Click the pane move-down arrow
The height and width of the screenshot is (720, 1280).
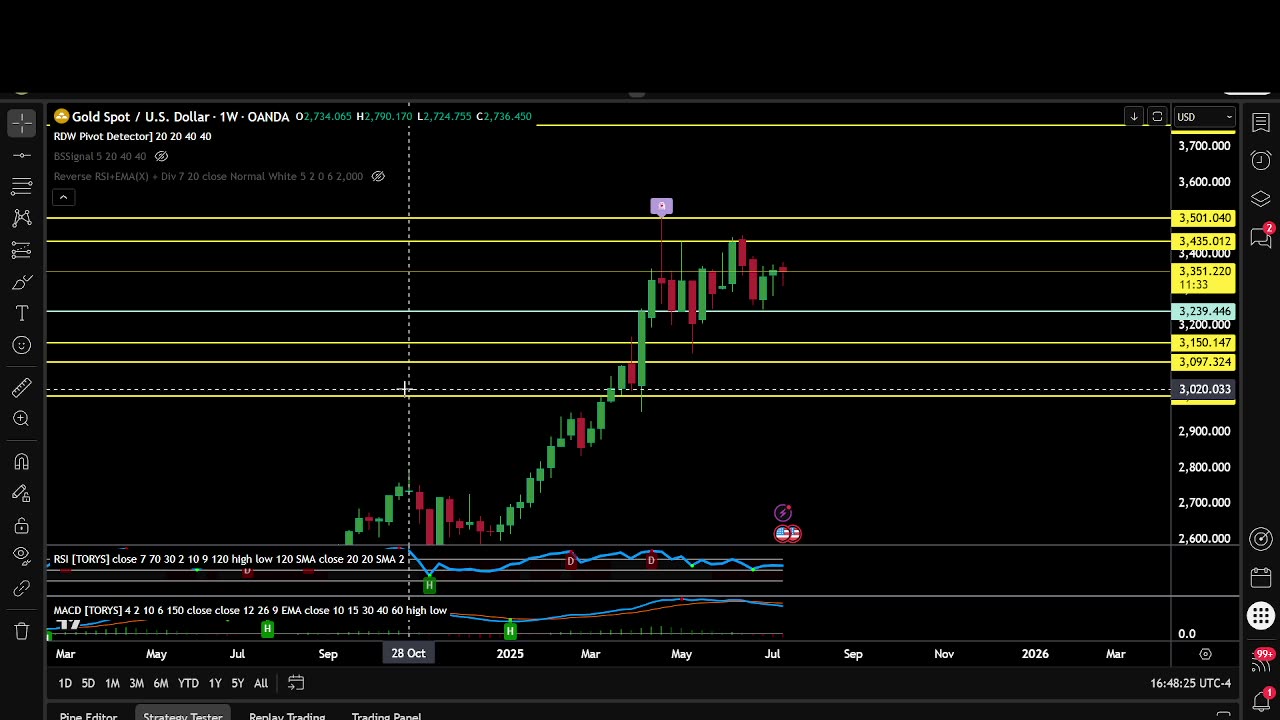1134,117
